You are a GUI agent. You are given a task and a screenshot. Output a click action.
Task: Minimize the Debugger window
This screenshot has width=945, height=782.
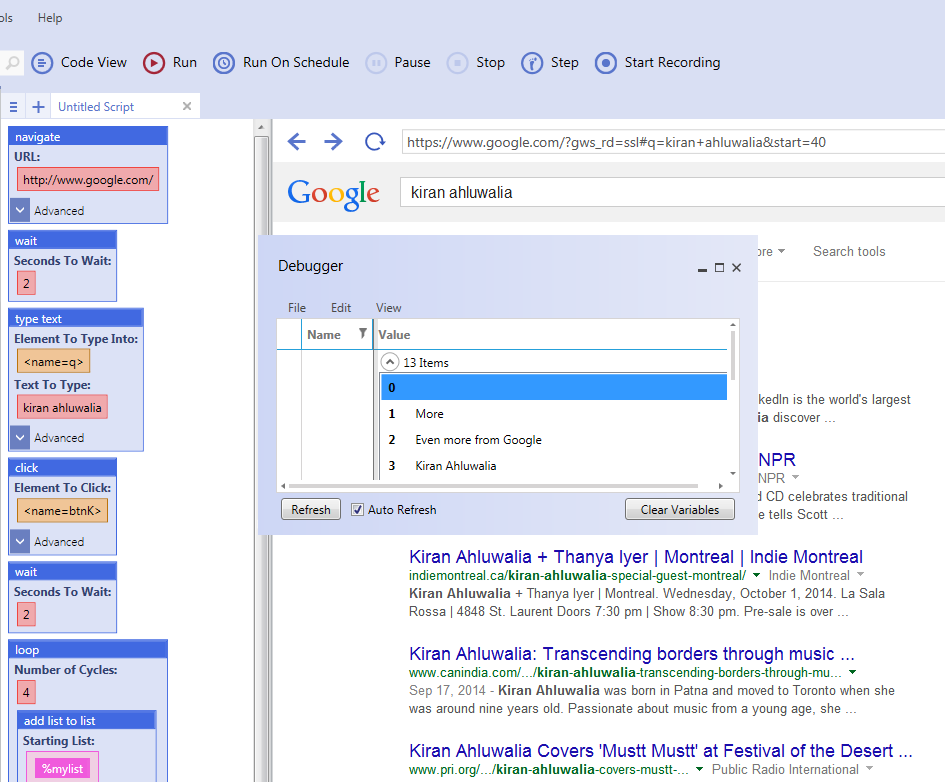702,269
